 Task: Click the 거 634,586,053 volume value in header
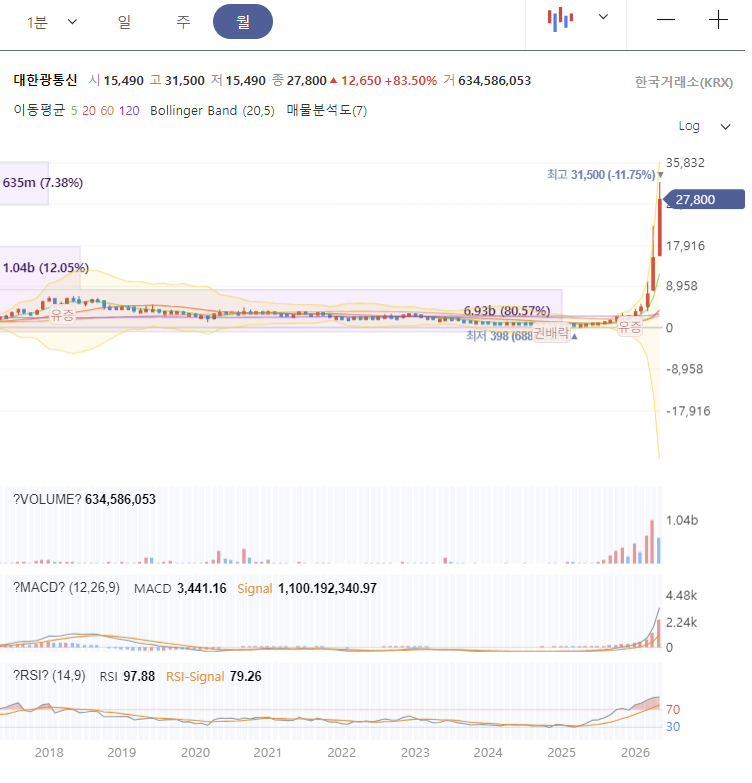click(x=487, y=80)
